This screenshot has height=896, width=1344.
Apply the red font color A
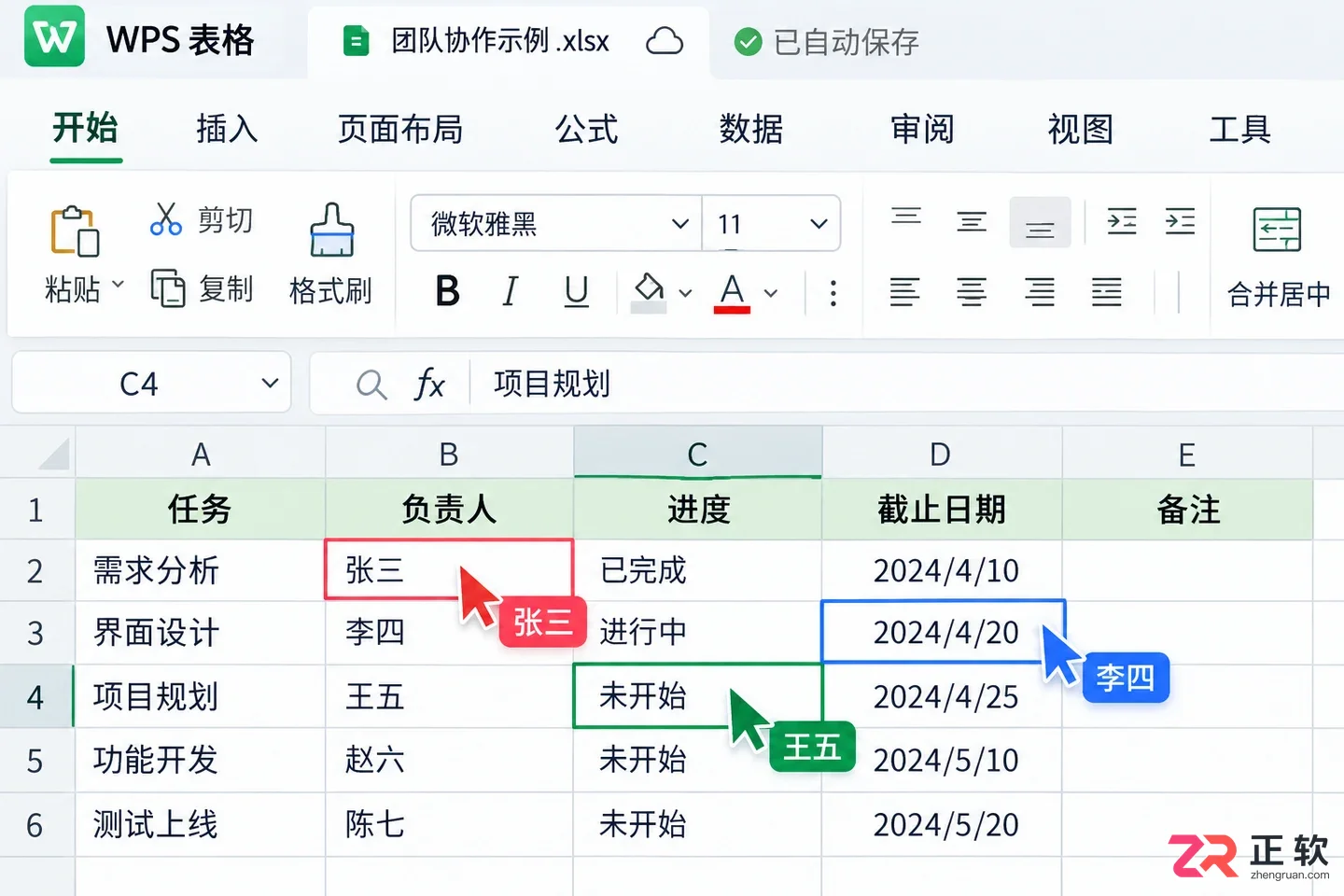[733, 293]
